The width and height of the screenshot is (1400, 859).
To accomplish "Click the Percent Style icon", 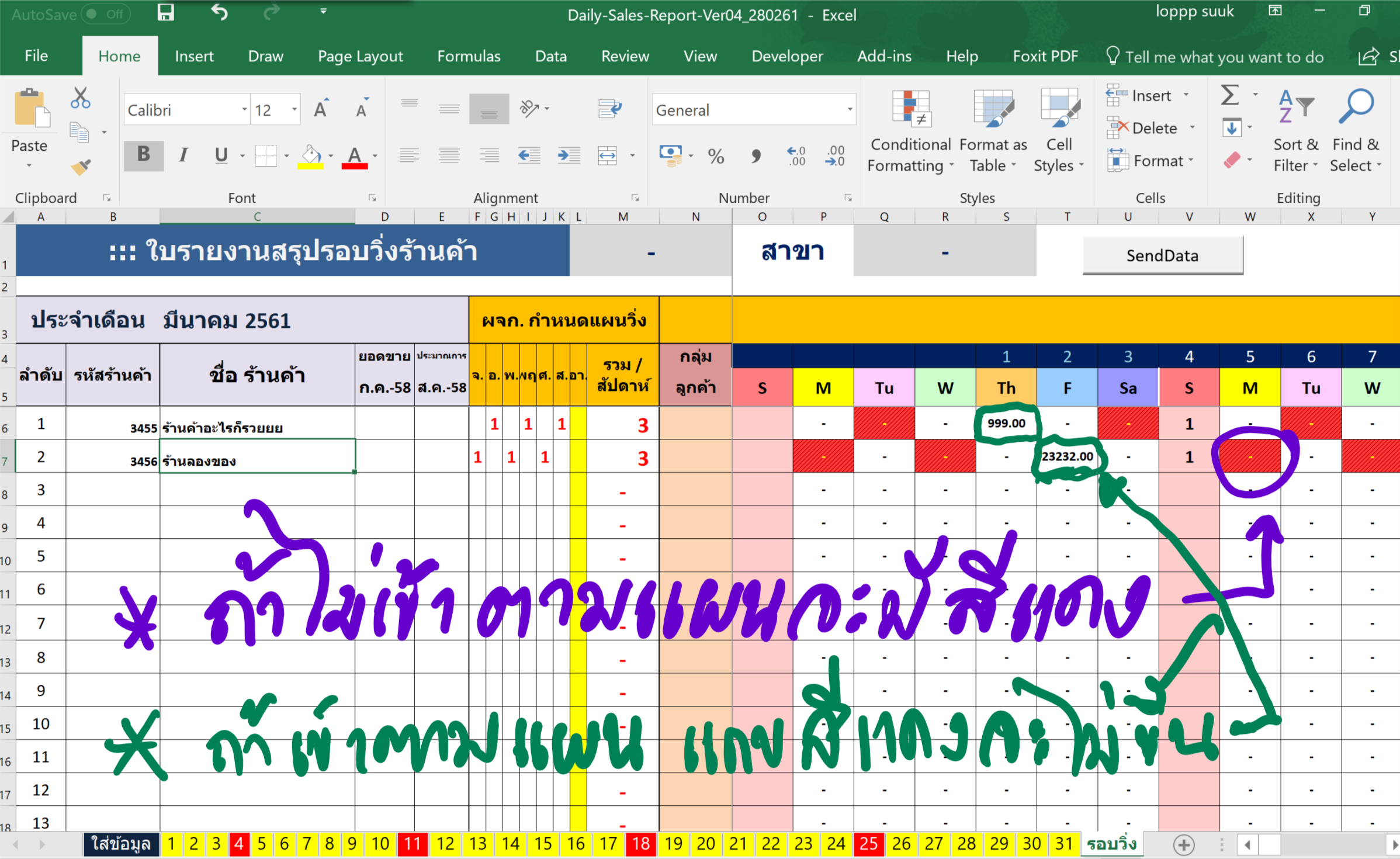I will (715, 156).
